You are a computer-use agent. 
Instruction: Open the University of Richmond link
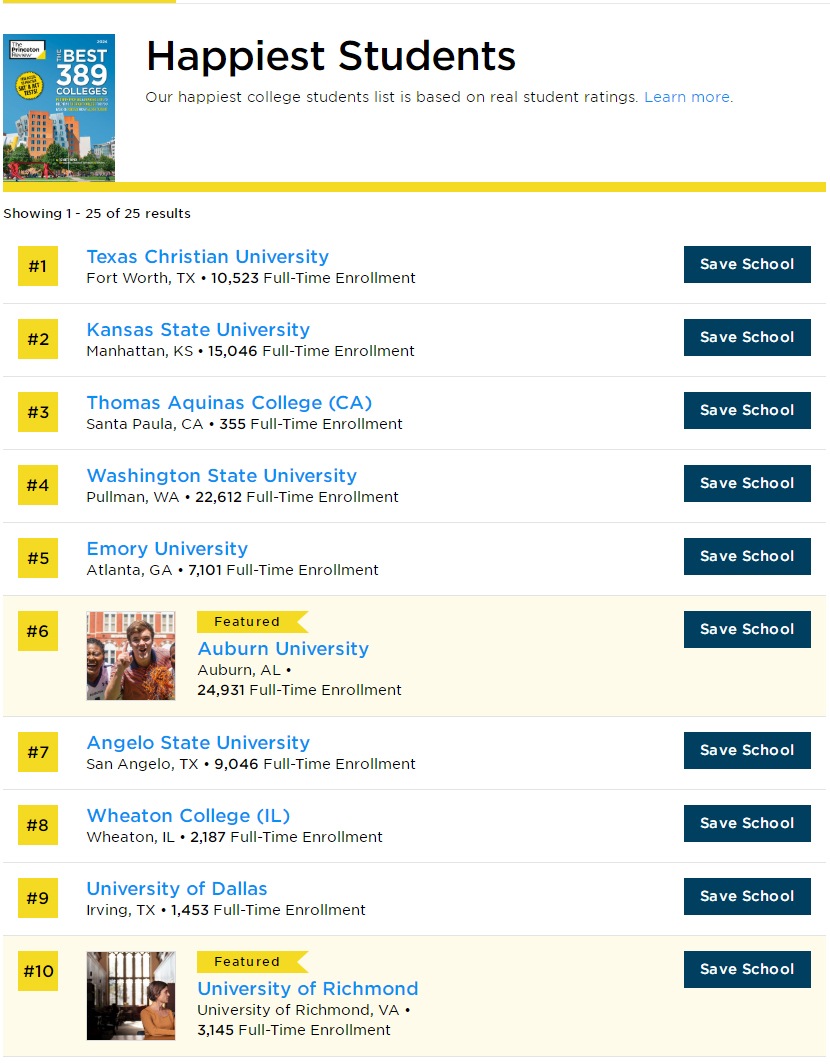[x=308, y=989]
